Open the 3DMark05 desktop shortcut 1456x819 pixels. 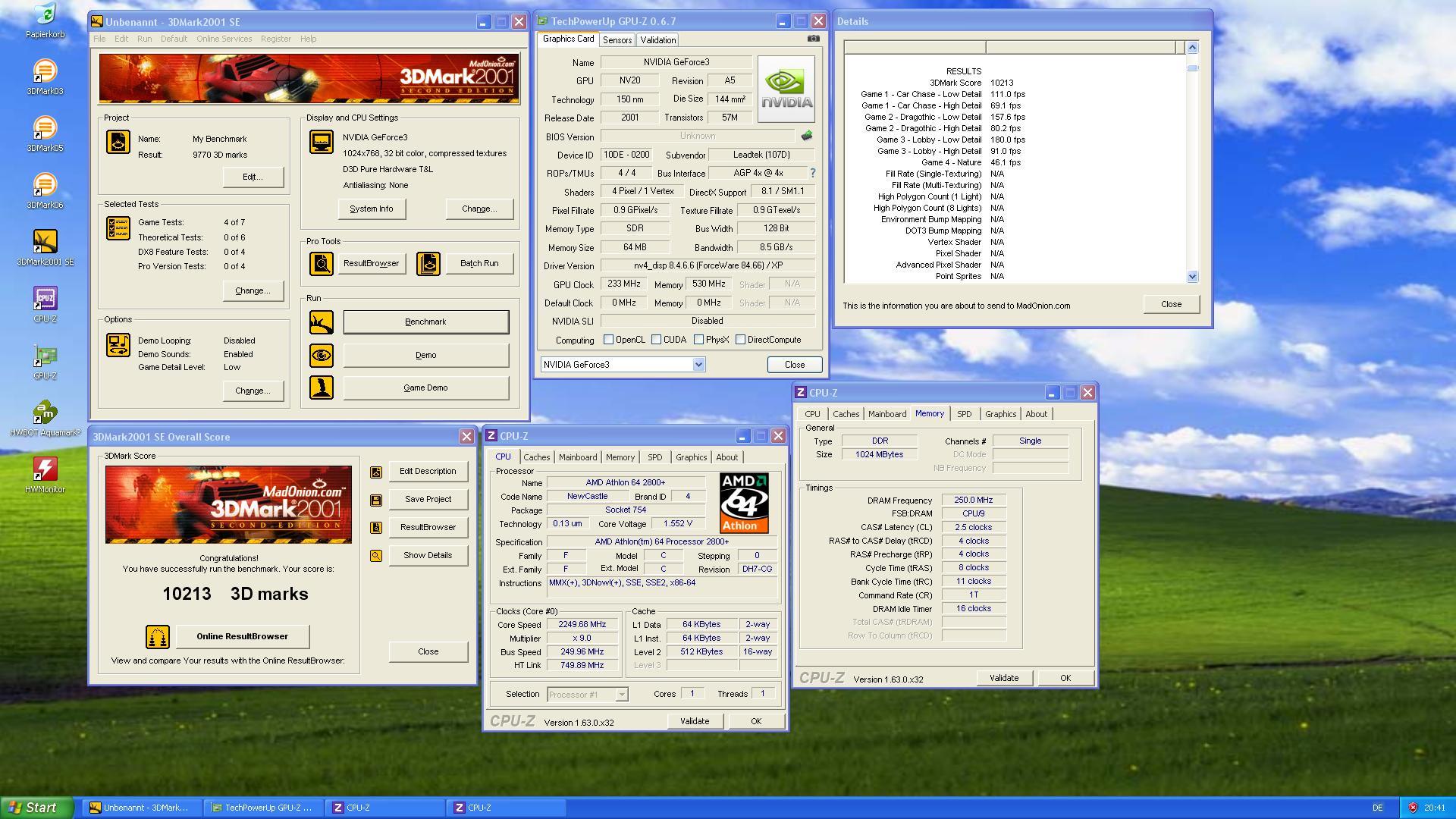click(x=45, y=134)
